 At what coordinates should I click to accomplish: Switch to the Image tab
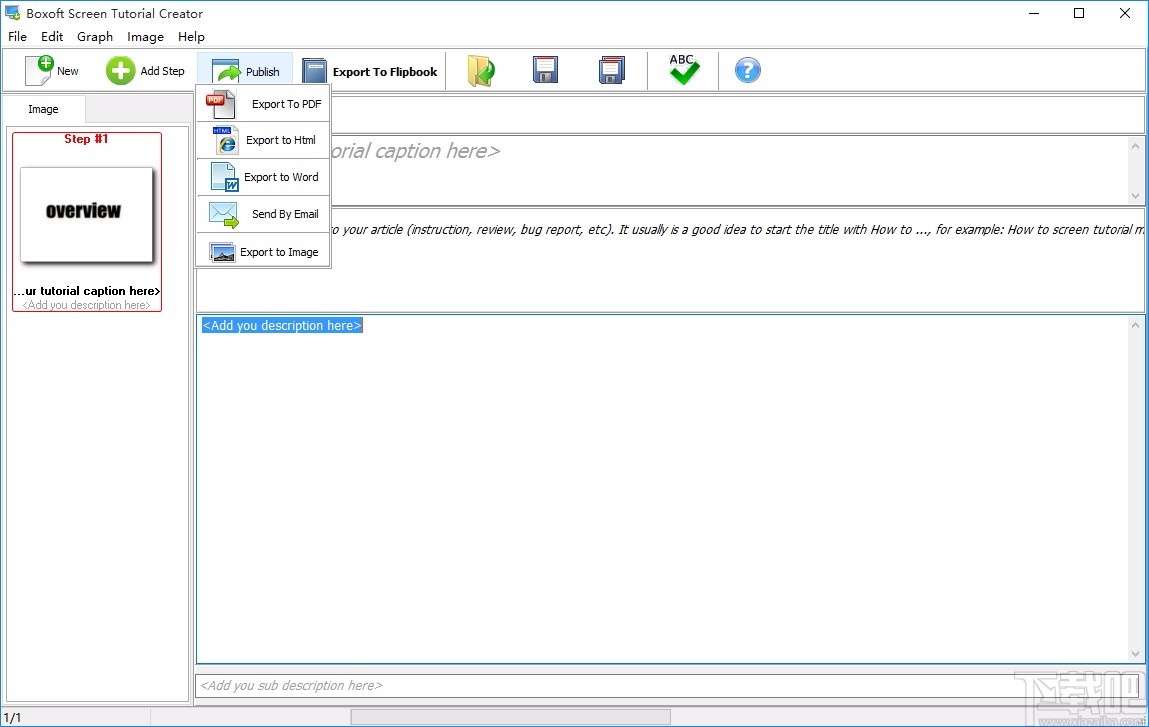point(43,108)
